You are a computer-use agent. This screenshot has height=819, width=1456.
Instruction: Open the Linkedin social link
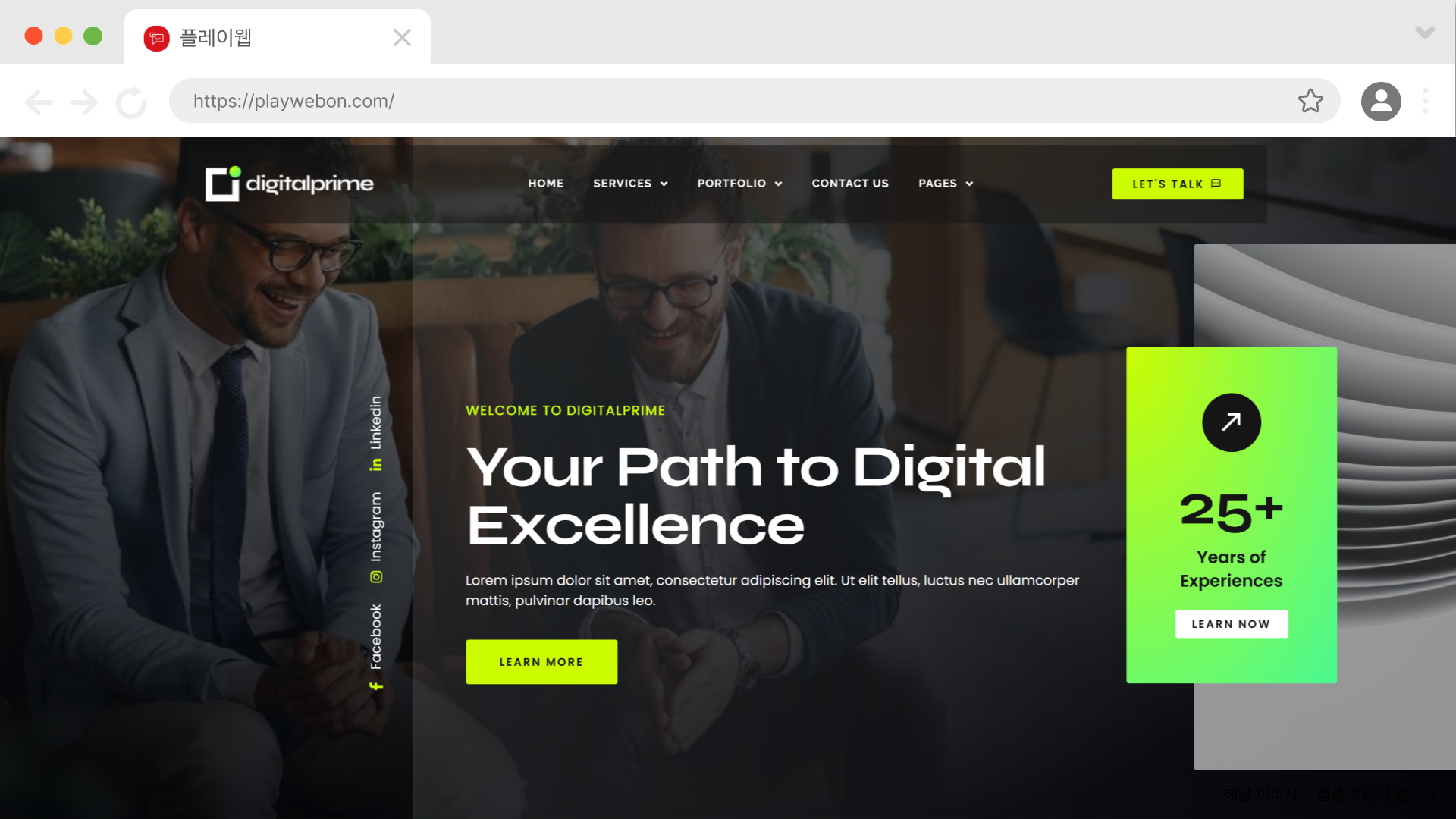click(375, 433)
